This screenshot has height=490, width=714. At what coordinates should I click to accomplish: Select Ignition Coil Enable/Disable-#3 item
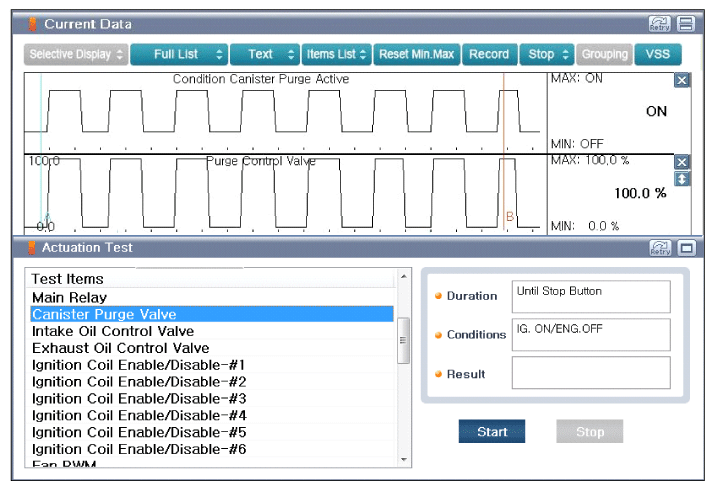[138, 398]
